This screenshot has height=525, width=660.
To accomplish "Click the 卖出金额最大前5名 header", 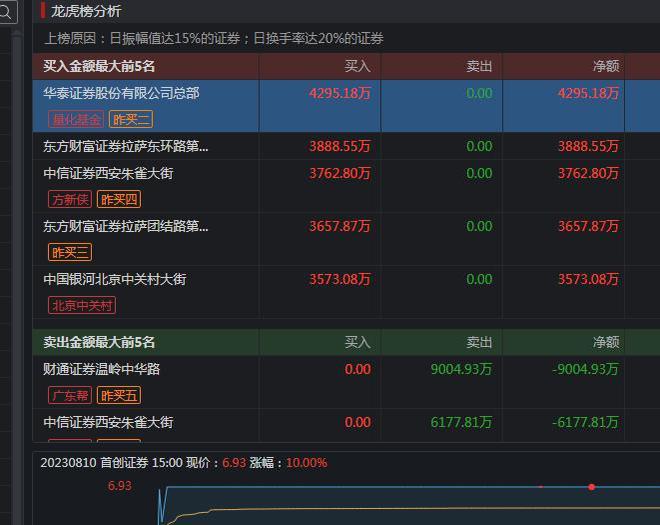I will tap(99, 342).
